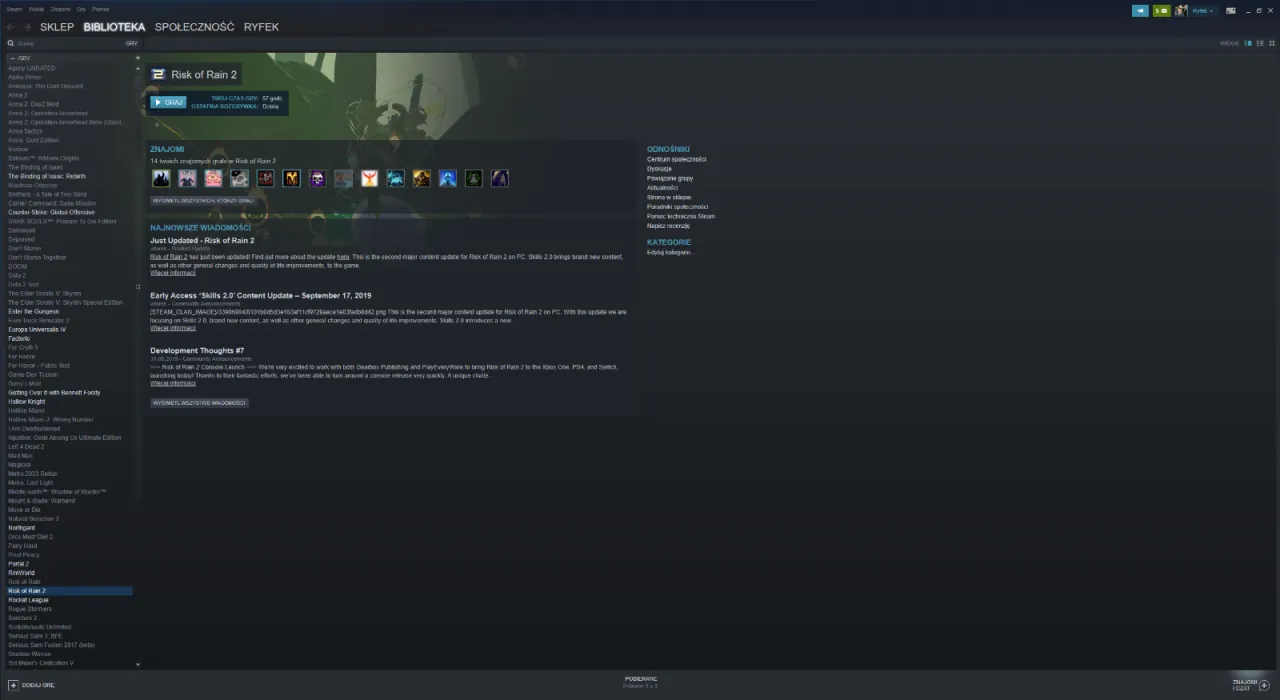Click Więcej informacji under Just Updated
The width and height of the screenshot is (1280, 700).
coord(173,272)
